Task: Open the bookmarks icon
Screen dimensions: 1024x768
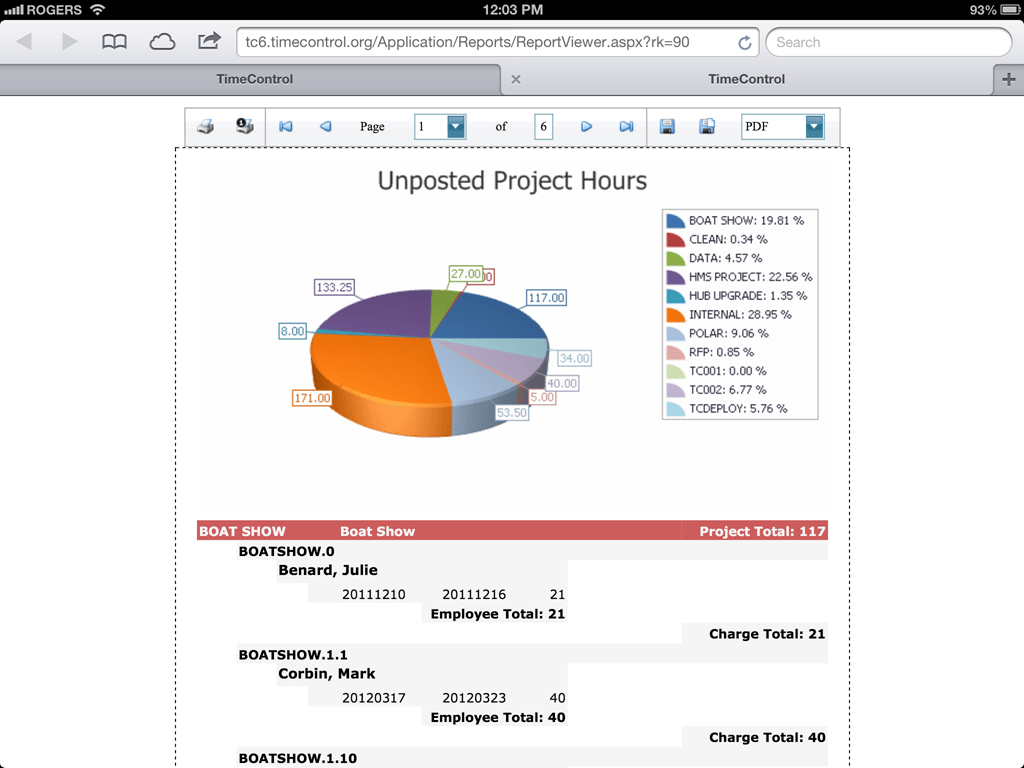Action: (115, 42)
